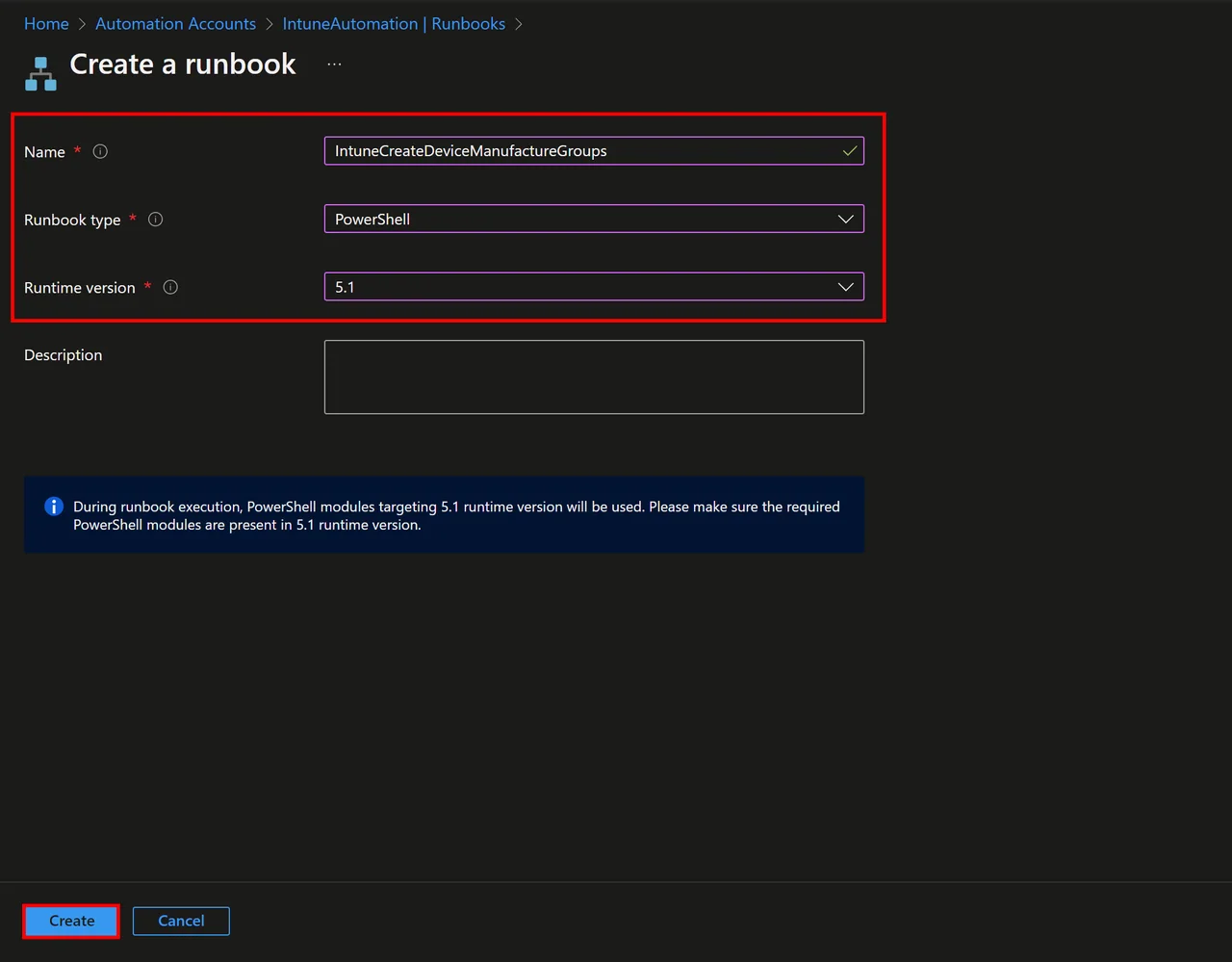Open the Runtime version 5.1 dropdown
Image resolution: width=1232 pixels, height=962 pixels.
click(594, 287)
